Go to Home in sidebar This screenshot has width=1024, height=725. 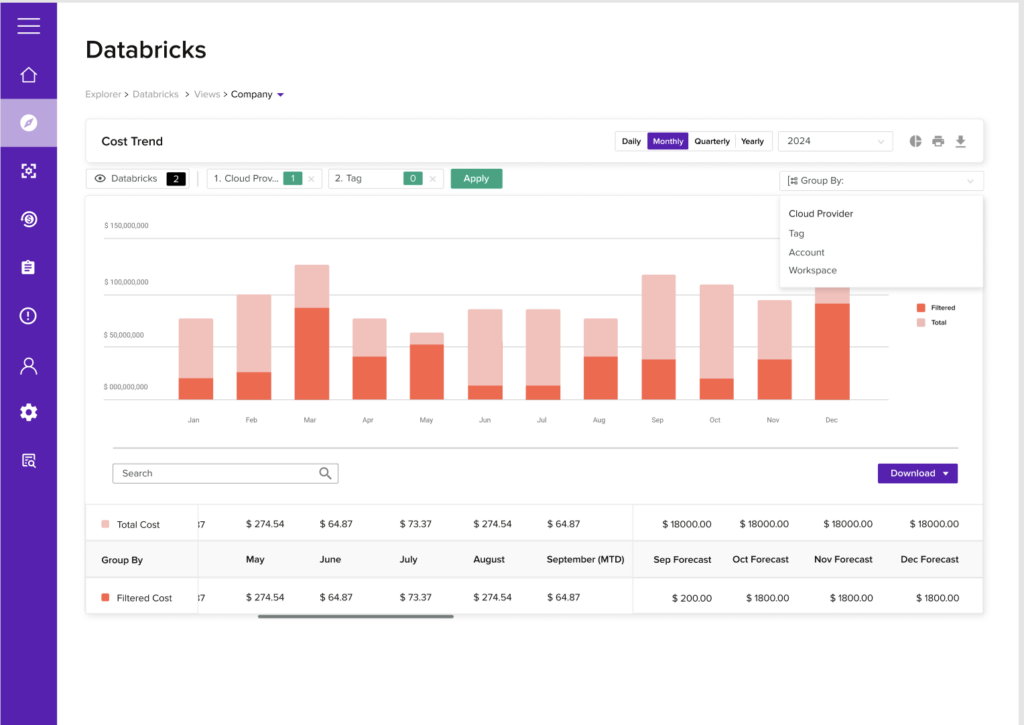click(28, 74)
